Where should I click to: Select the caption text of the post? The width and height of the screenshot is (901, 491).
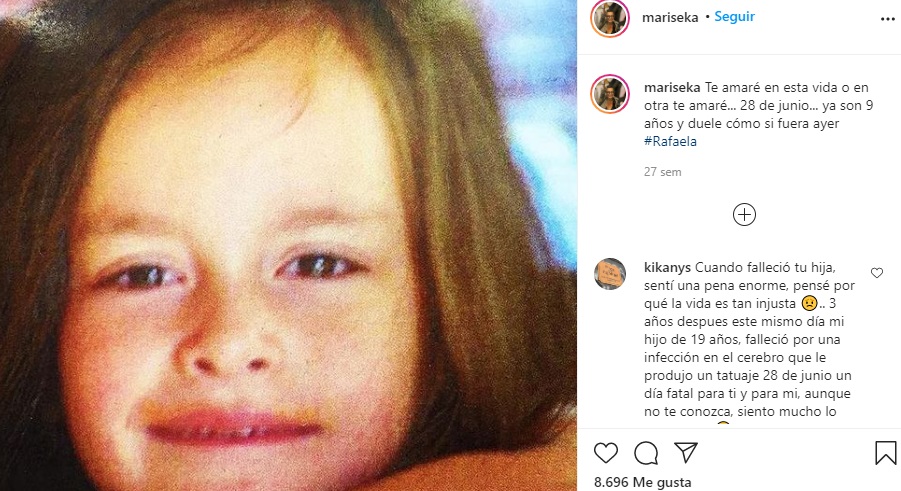tap(758, 114)
